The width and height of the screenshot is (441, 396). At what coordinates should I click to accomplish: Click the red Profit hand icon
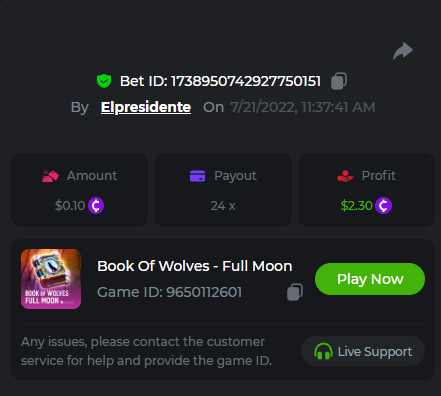point(345,176)
